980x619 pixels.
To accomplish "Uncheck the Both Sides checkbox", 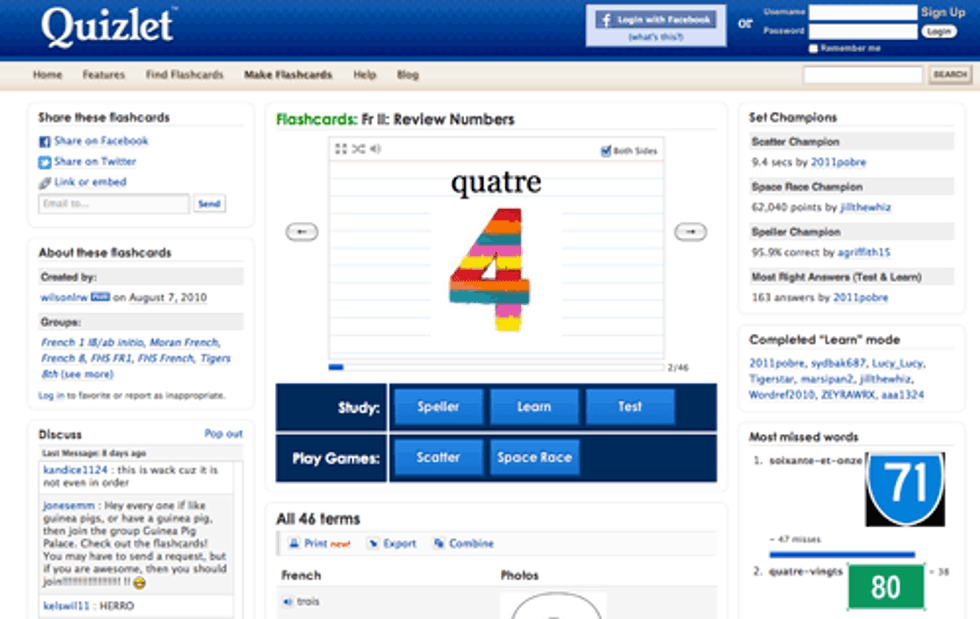I will click(x=606, y=151).
